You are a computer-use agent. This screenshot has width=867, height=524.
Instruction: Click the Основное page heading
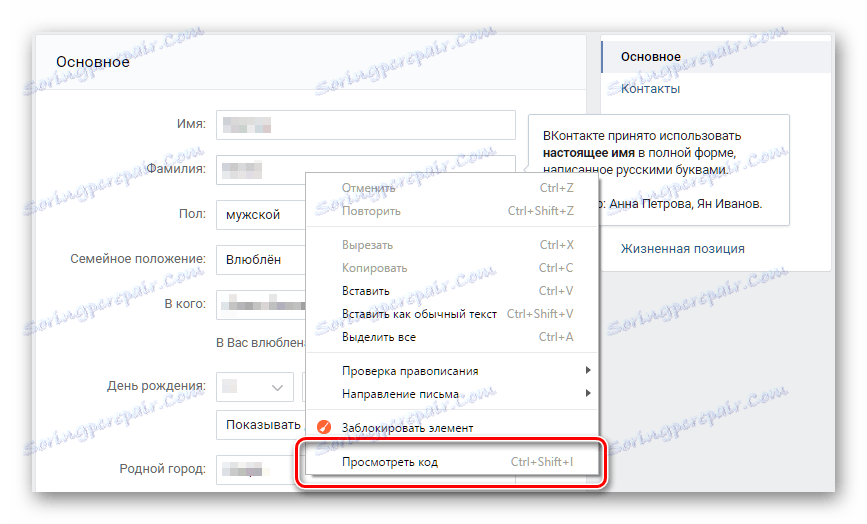93,62
